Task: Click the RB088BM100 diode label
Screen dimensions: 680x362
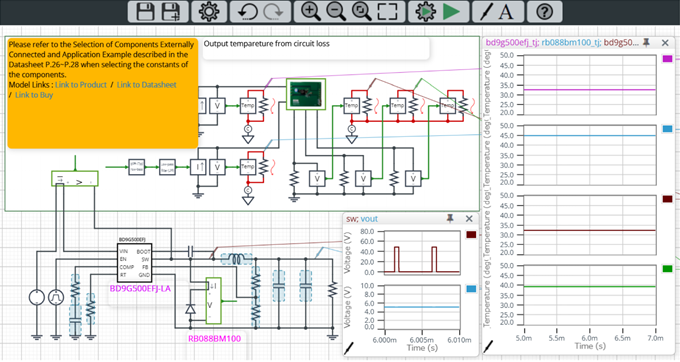Action: [x=214, y=339]
